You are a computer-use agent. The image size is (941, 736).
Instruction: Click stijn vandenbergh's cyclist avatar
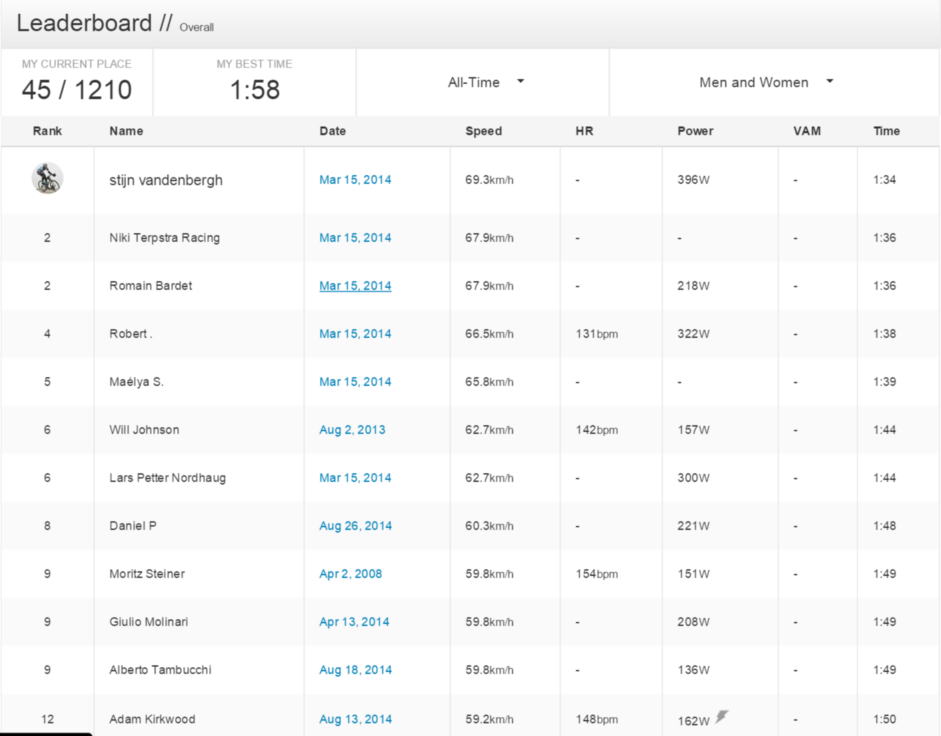pyautogui.click(x=47, y=179)
